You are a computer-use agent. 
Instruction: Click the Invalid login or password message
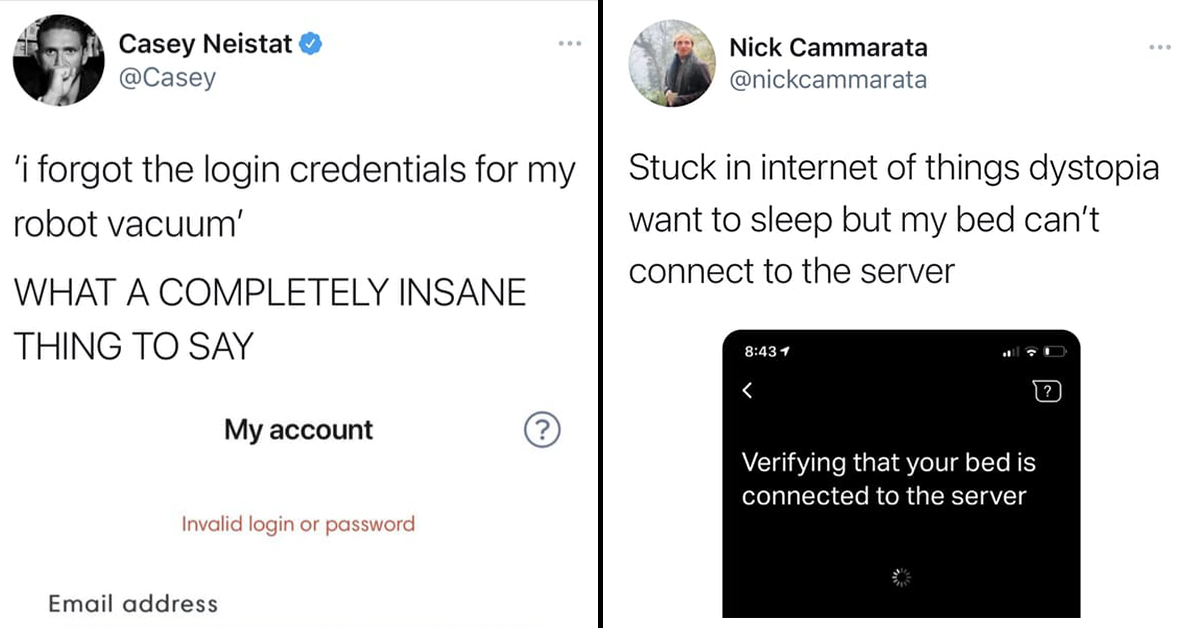click(x=298, y=523)
